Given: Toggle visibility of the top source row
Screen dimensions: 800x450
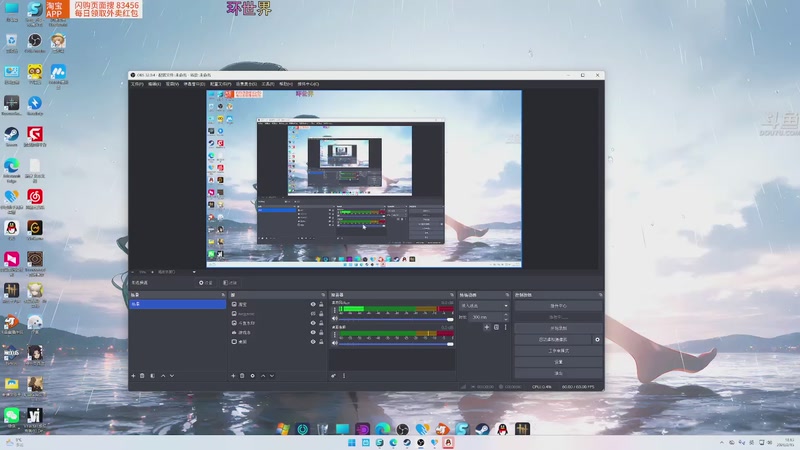Looking at the screenshot, I should click(313, 305).
